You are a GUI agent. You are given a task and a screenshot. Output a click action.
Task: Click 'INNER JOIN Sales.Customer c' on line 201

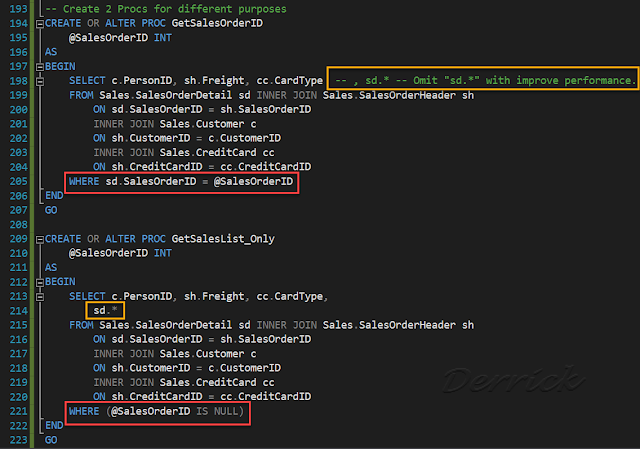pos(175,124)
